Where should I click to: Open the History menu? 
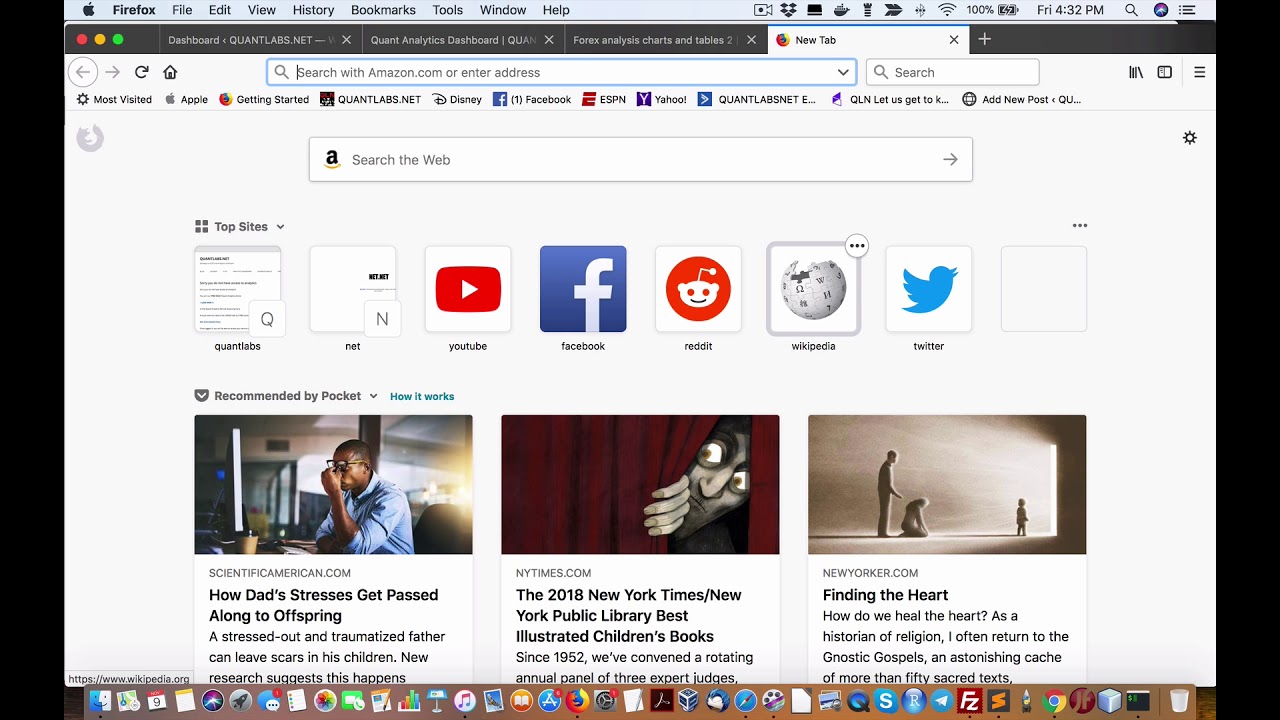314,10
